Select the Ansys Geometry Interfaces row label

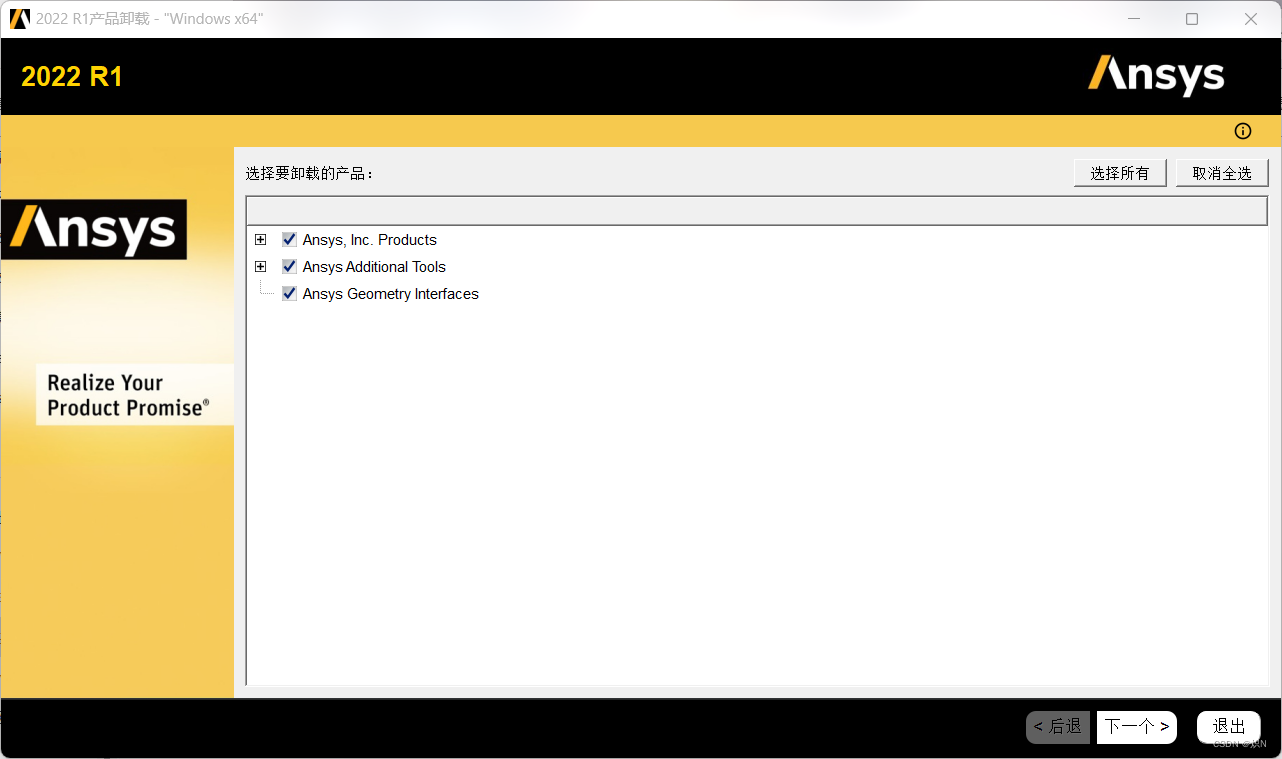pos(391,294)
